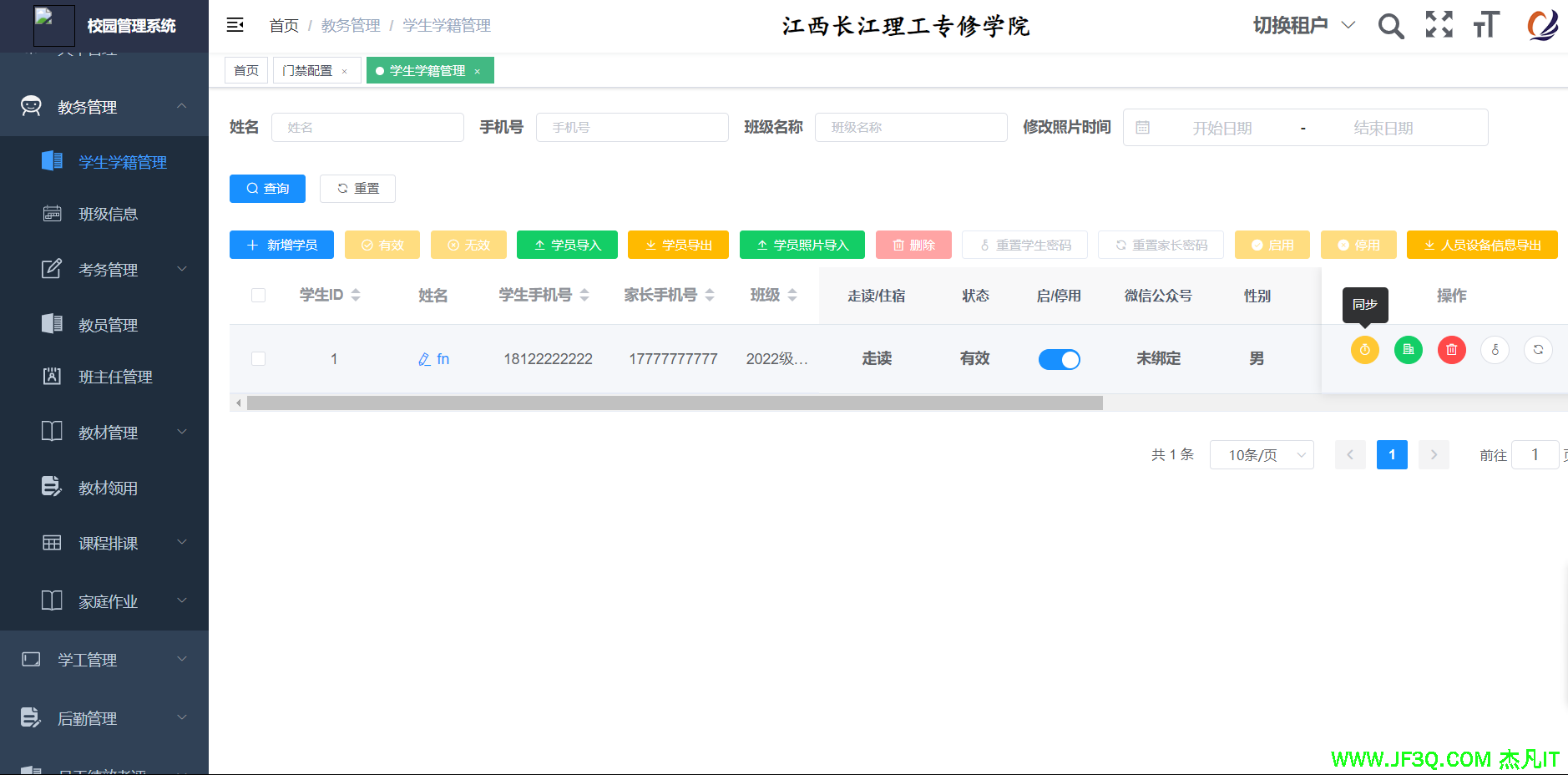Screen dimensions: 1568x775
Task: Expand the 切换租户 tenant dropdown
Action: click(1303, 25)
